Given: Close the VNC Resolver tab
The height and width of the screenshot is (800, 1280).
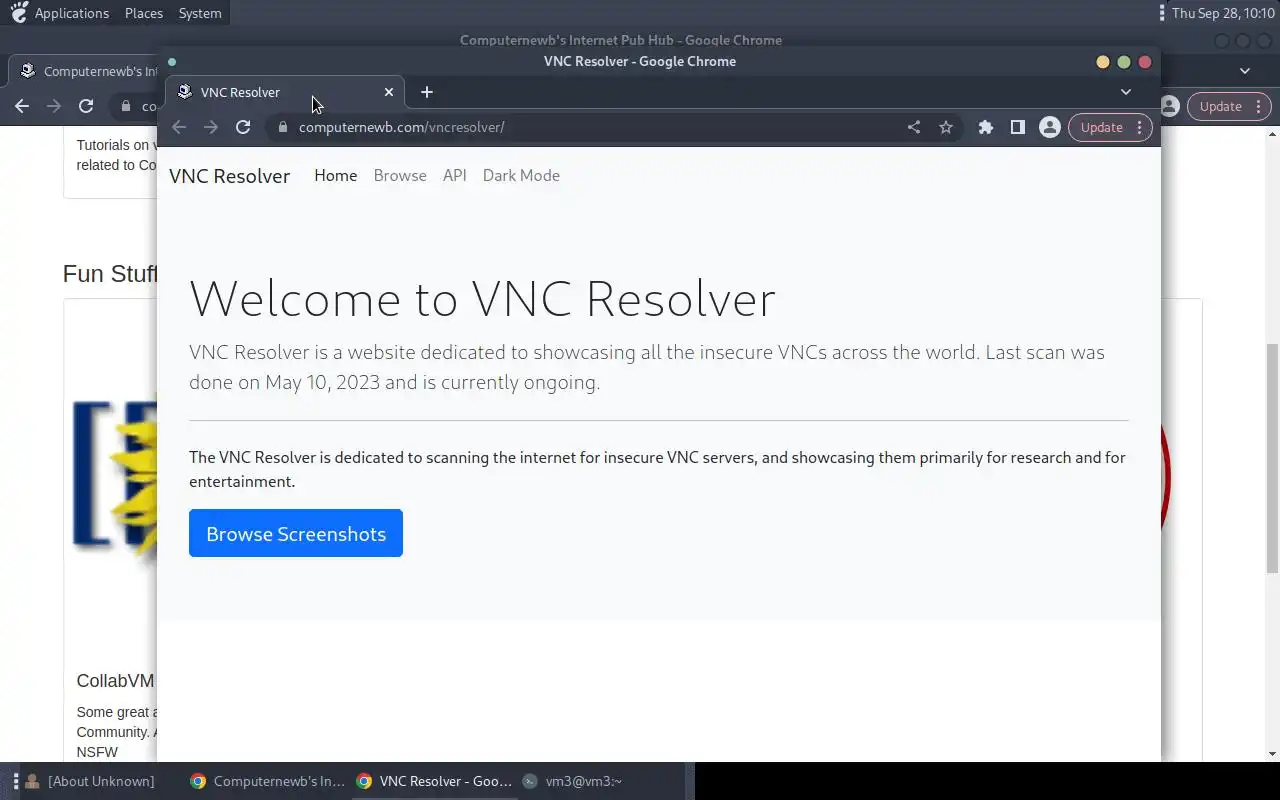Looking at the screenshot, I should tap(389, 92).
